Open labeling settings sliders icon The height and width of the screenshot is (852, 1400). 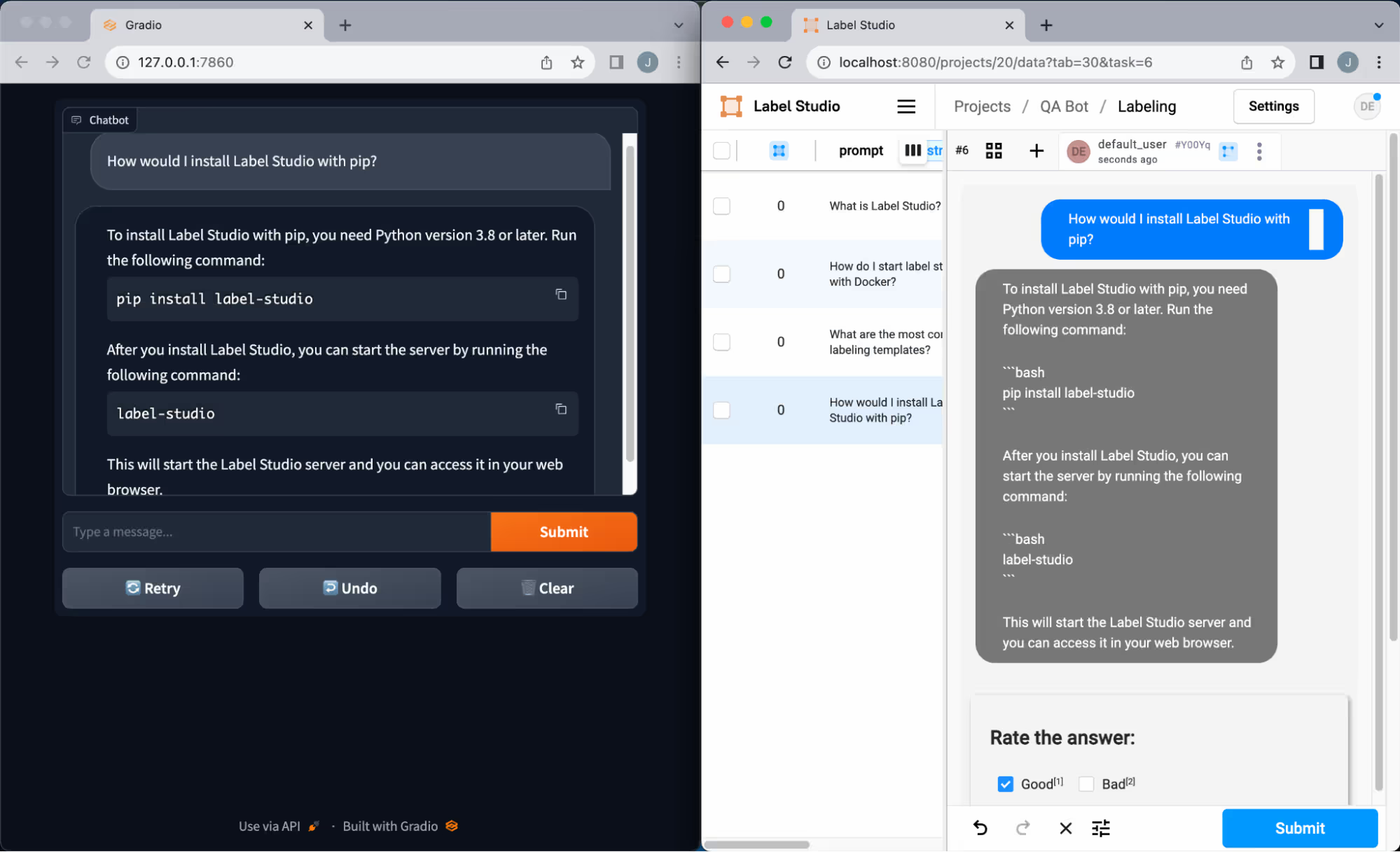[x=1101, y=828]
